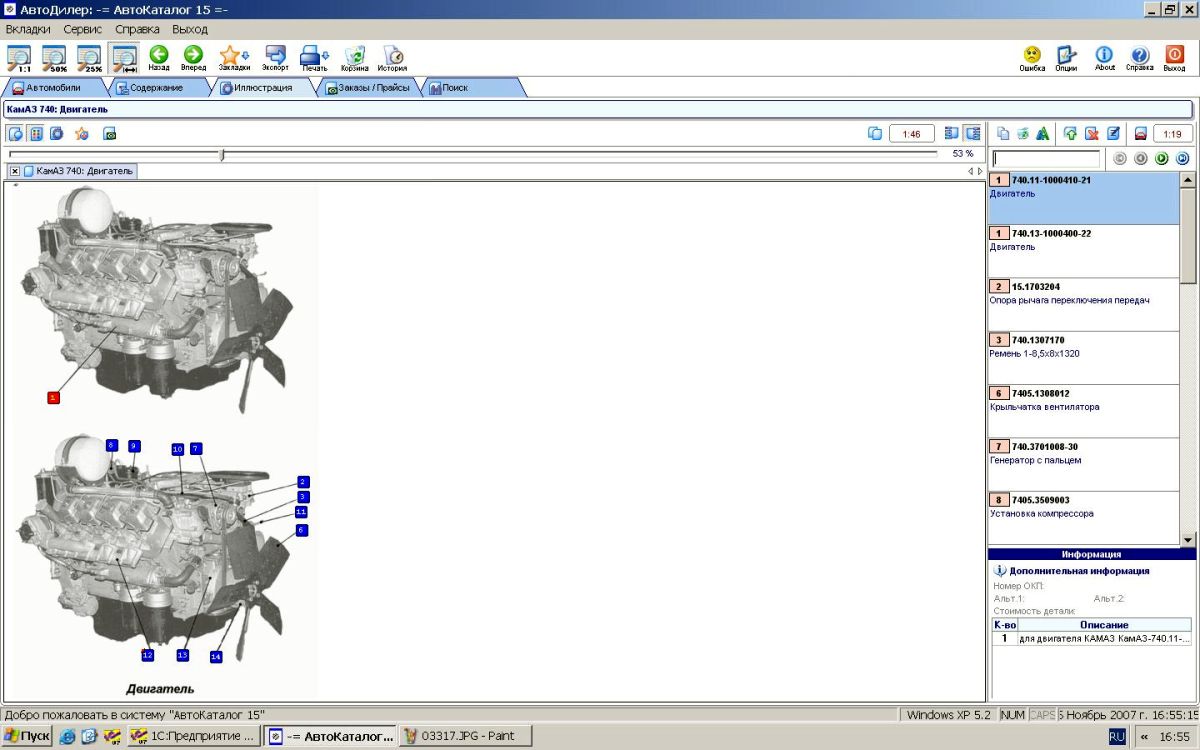Switch to the Заказы / Прайсы tab
1200x750 pixels.
click(x=368, y=88)
